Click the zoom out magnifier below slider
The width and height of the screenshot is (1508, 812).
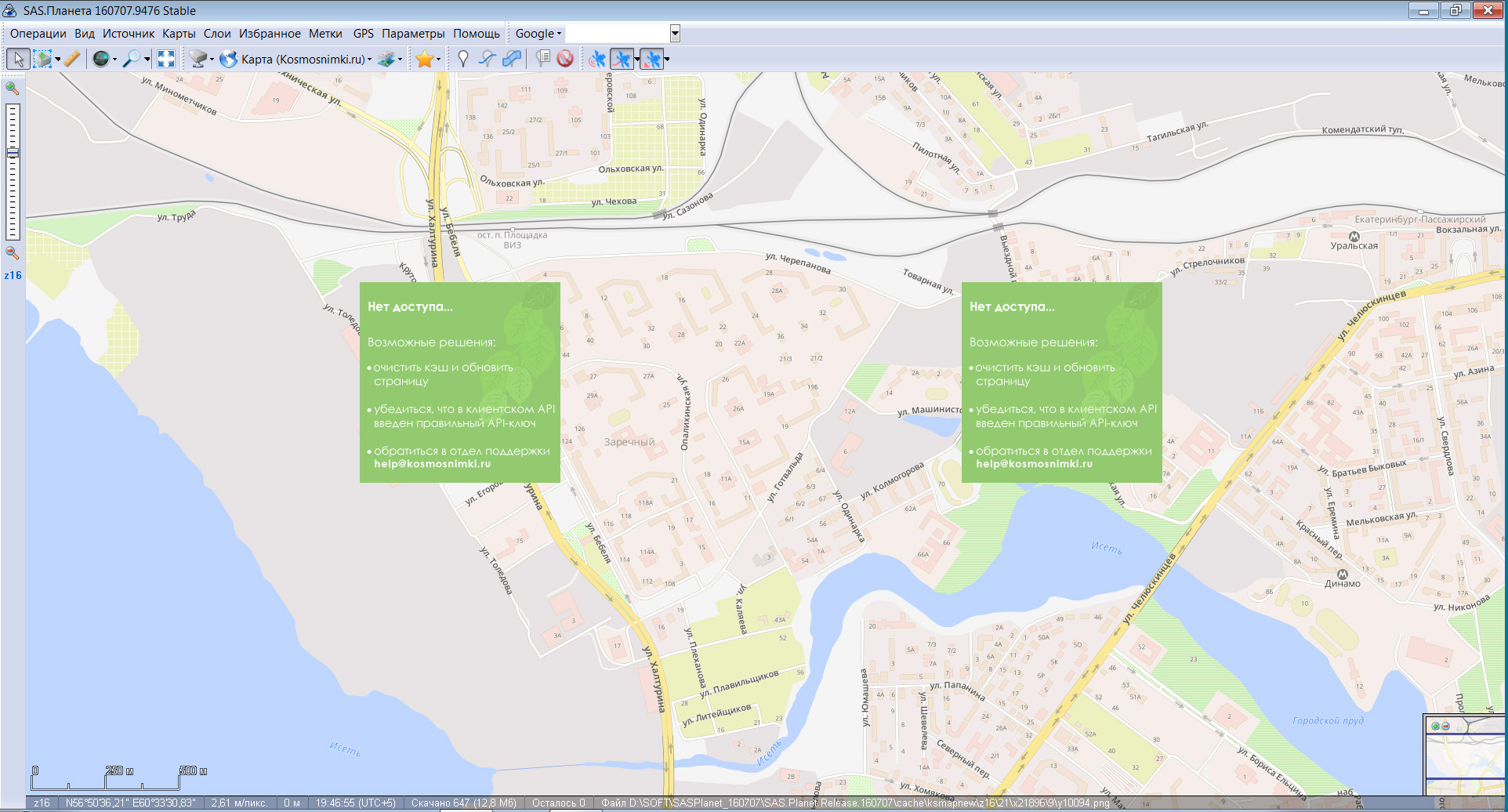click(13, 252)
